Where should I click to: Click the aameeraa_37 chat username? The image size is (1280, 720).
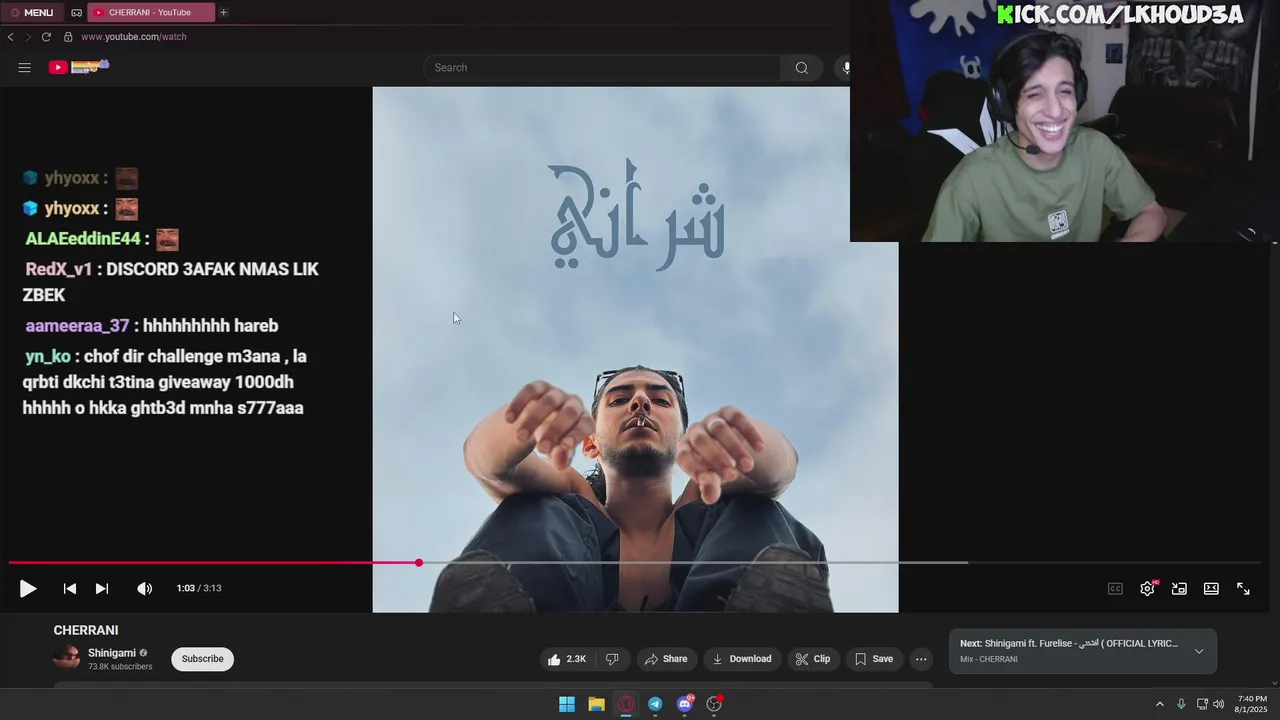tap(77, 326)
